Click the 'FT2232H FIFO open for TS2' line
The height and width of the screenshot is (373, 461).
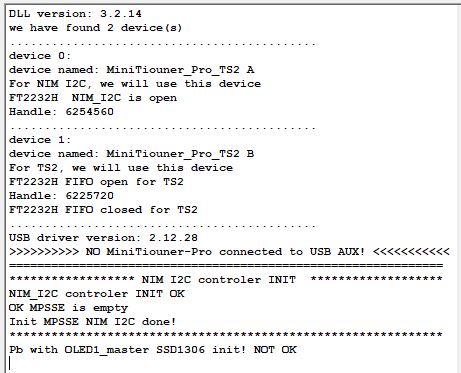point(96,182)
